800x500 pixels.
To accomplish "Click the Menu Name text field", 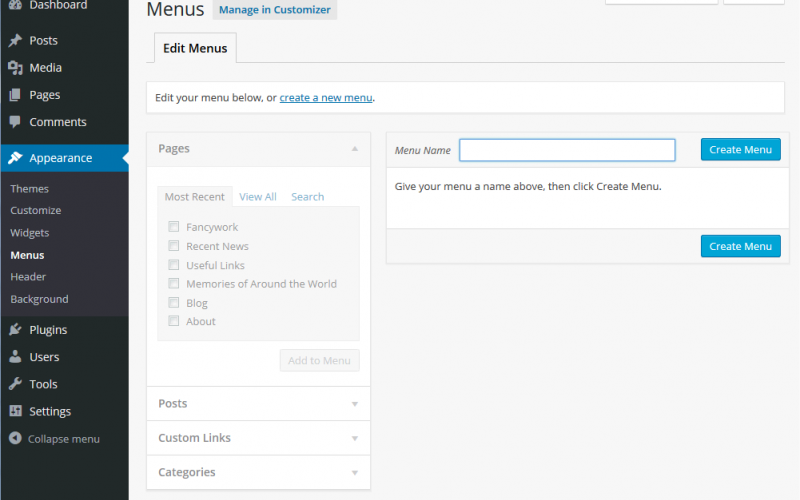I will (x=567, y=150).
